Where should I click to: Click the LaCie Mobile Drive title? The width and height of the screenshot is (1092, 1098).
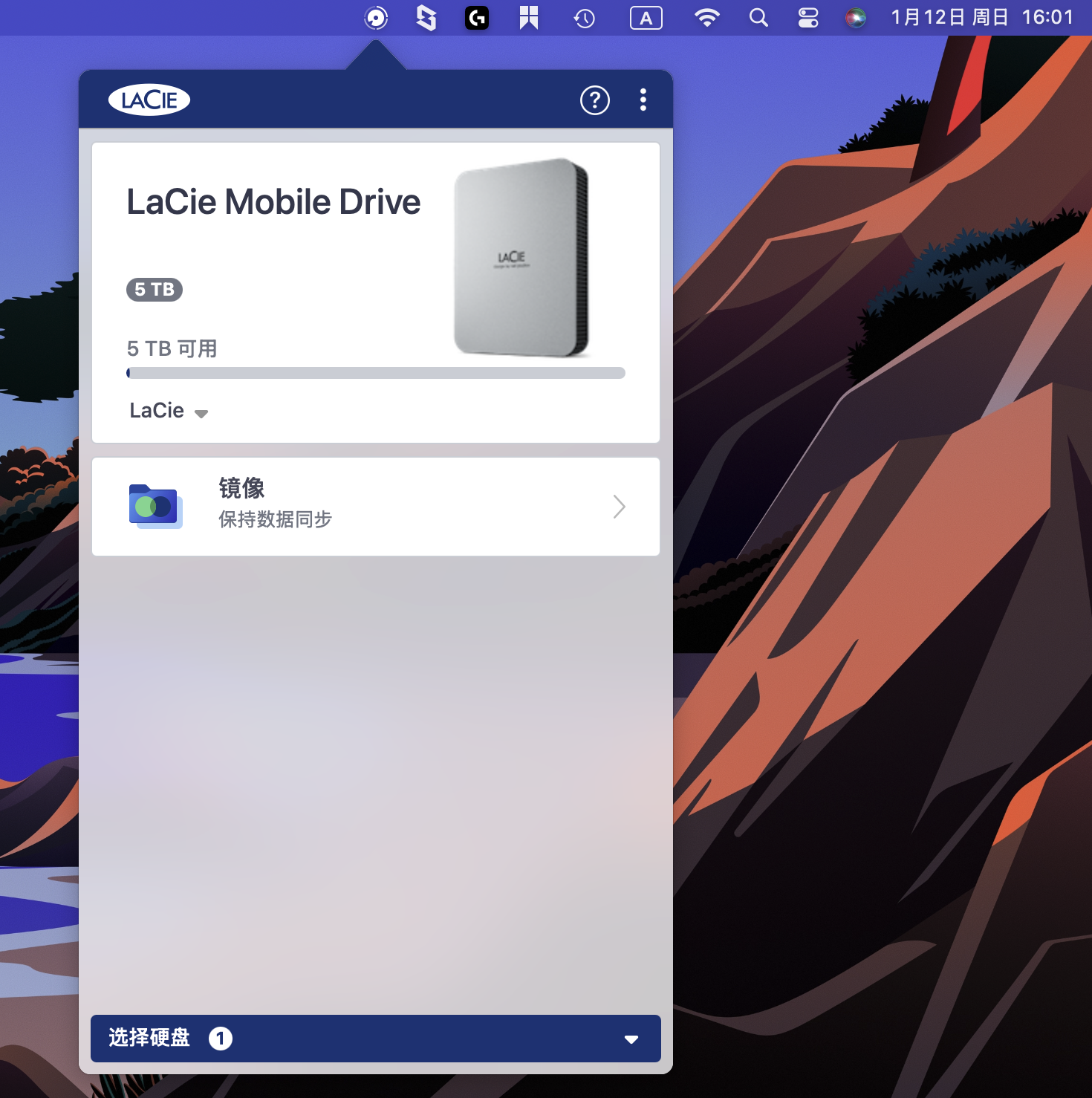pos(273,202)
